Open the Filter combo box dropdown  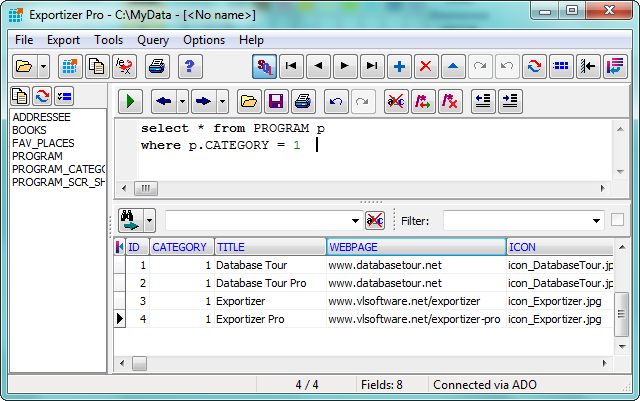596,221
